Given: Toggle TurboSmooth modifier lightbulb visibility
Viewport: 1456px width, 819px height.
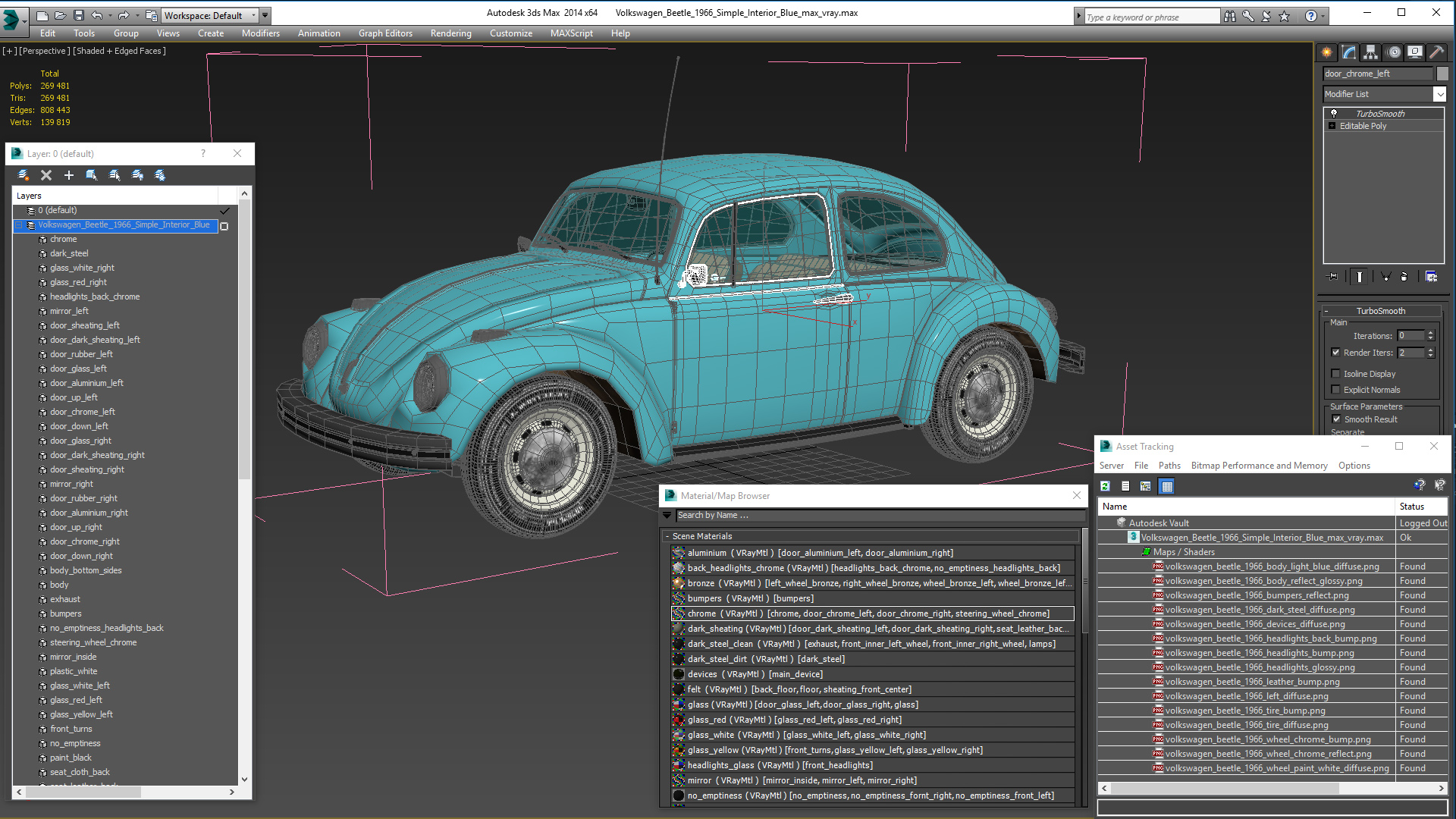Looking at the screenshot, I should (1333, 114).
